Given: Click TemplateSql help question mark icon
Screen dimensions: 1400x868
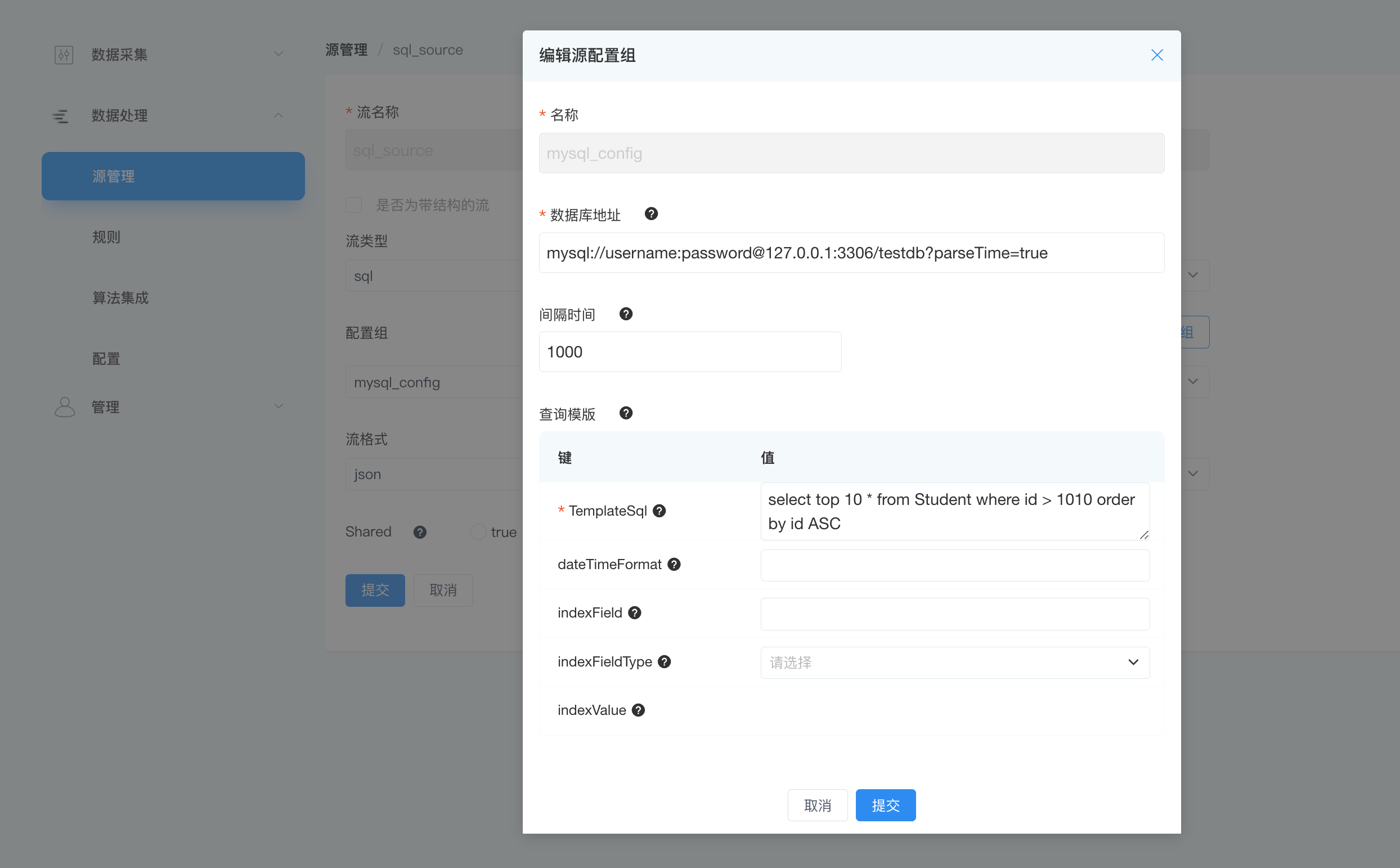Looking at the screenshot, I should point(659,511).
